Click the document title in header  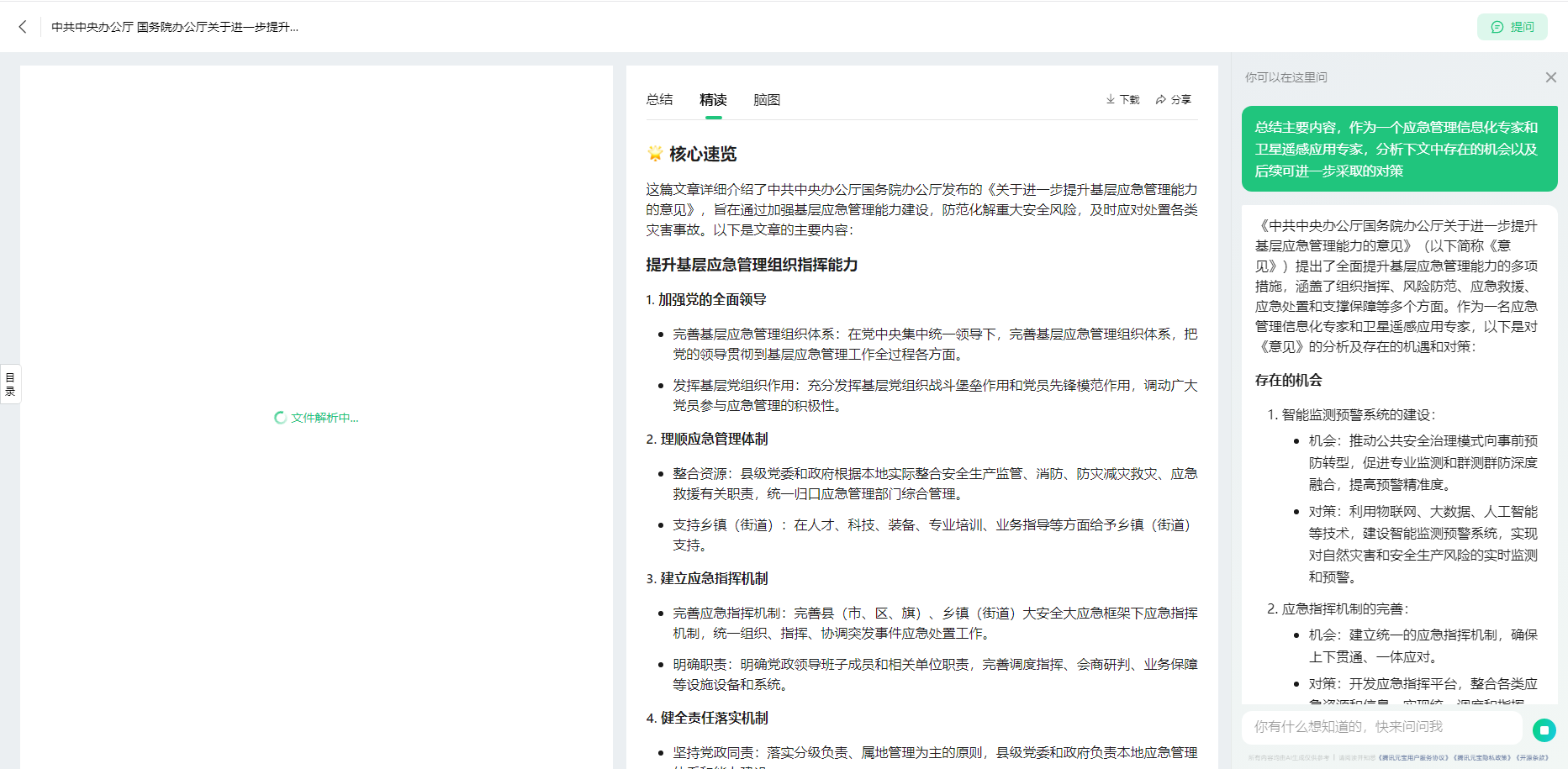click(x=175, y=27)
